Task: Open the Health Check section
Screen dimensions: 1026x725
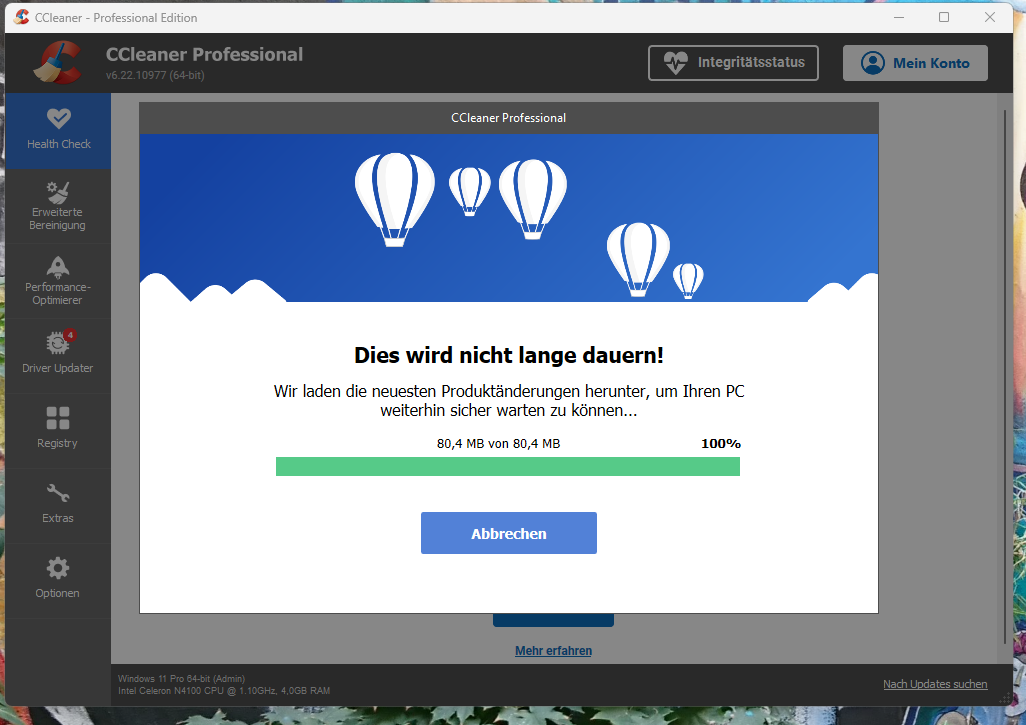Action: pos(58,130)
